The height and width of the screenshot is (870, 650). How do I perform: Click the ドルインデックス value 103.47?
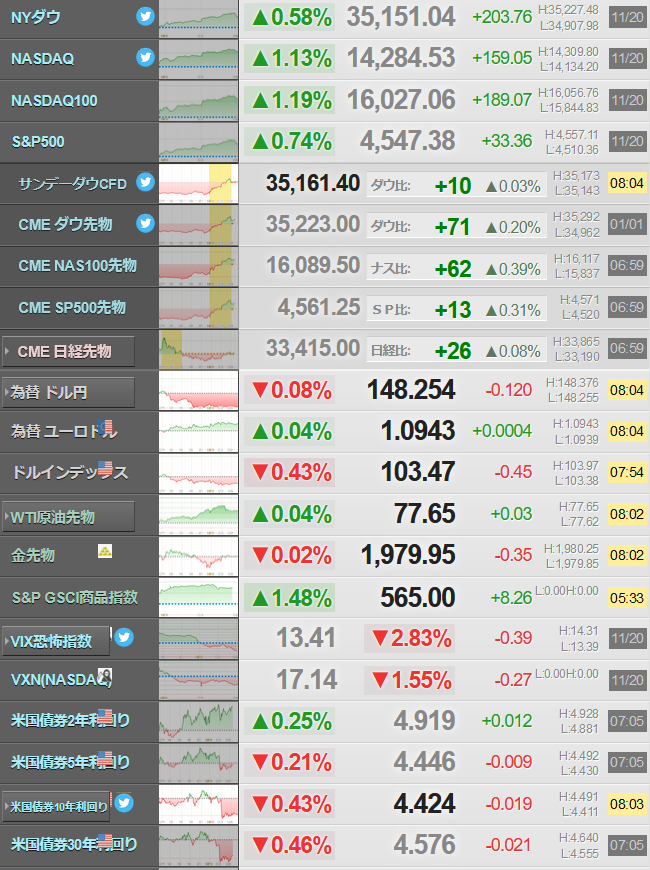click(418, 472)
